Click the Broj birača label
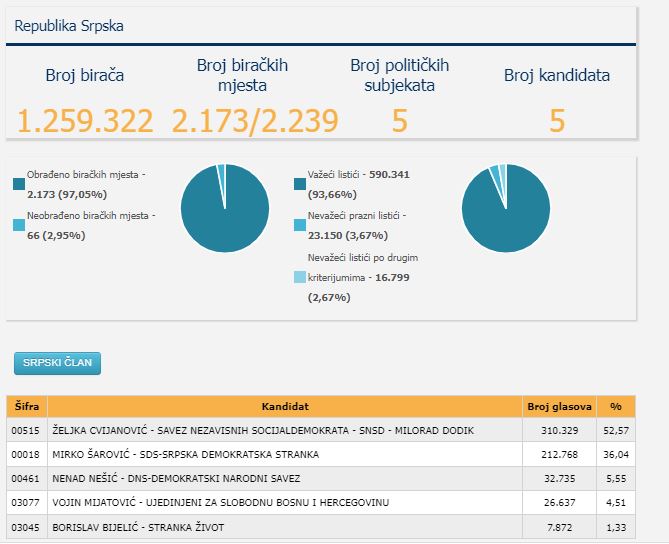669x544 pixels. [x=85, y=75]
